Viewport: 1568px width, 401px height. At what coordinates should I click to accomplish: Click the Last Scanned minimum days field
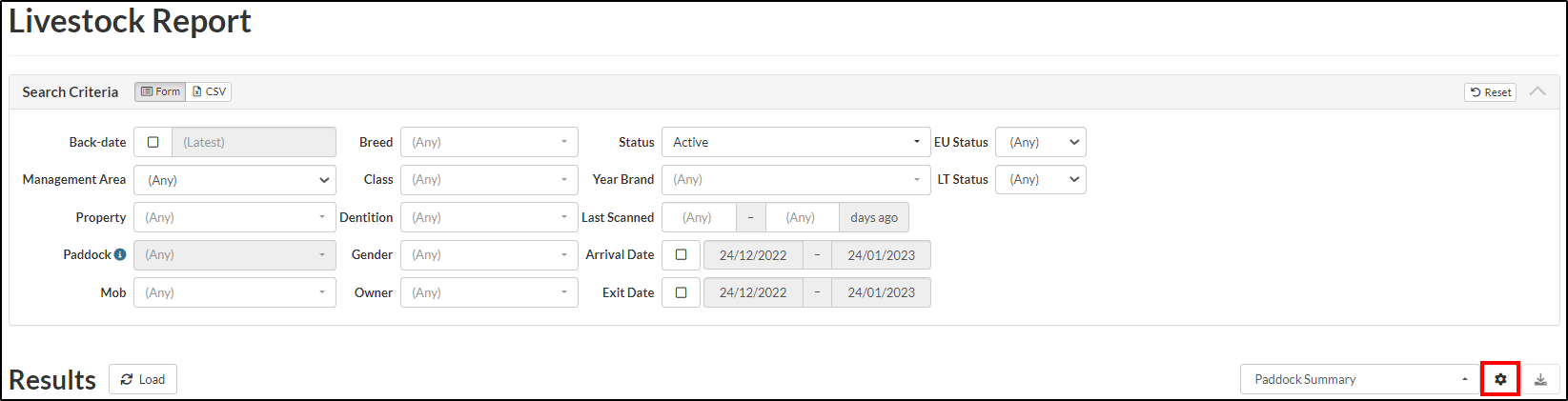point(698,217)
